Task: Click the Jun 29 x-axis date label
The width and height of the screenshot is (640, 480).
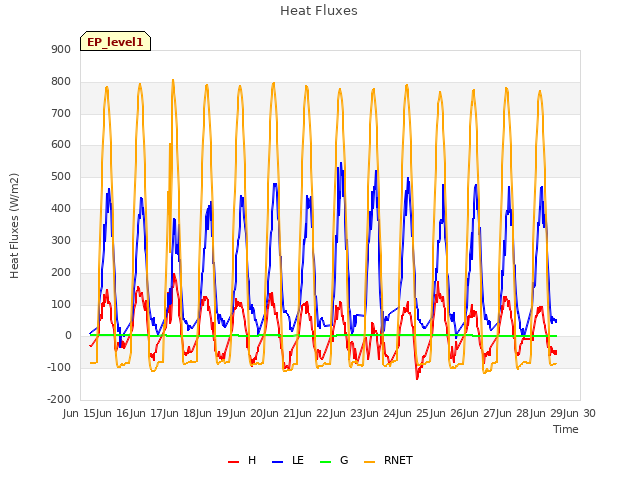Action: pyautogui.click(x=544, y=413)
